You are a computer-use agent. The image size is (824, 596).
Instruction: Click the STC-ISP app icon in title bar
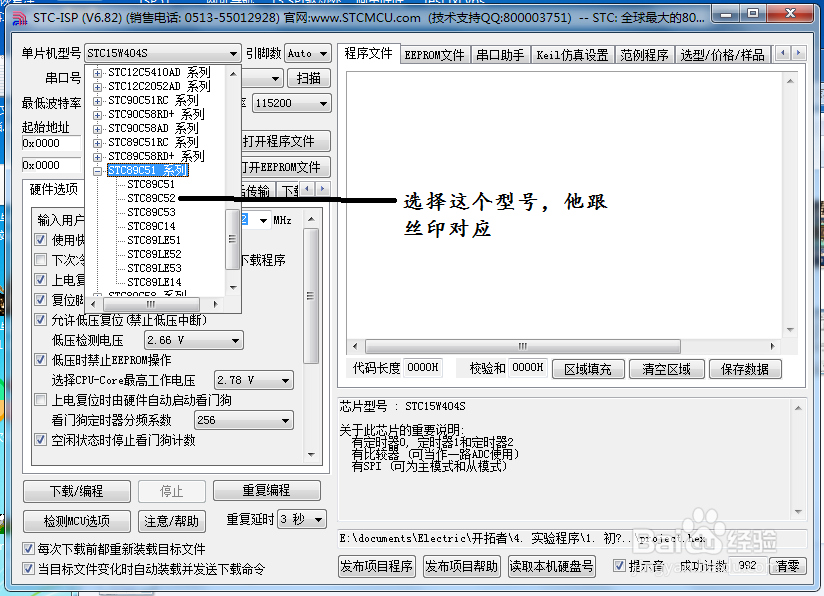click(x=19, y=18)
